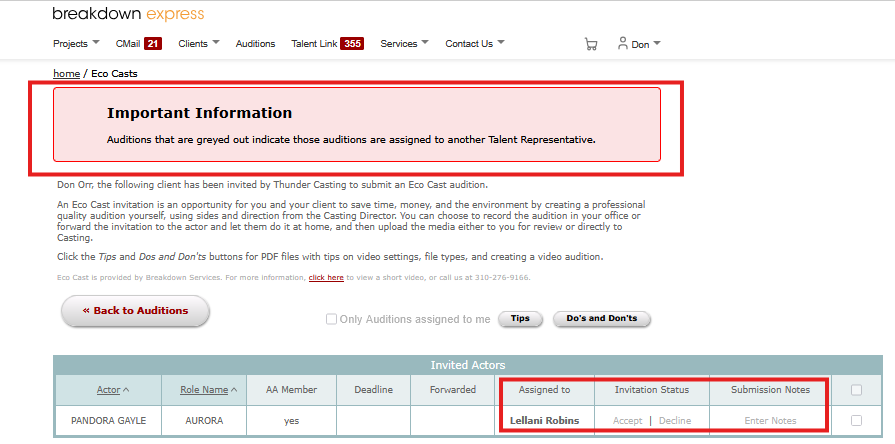Open the Services menu
The height and width of the screenshot is (444, 895).
(399, 44)
